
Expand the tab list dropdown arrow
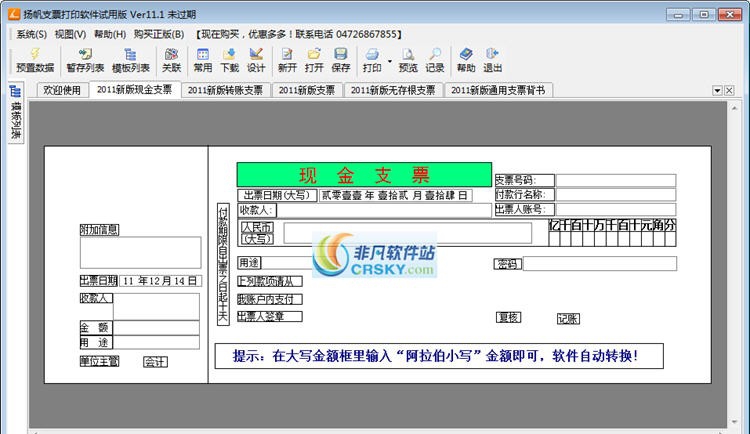(717, 90)
